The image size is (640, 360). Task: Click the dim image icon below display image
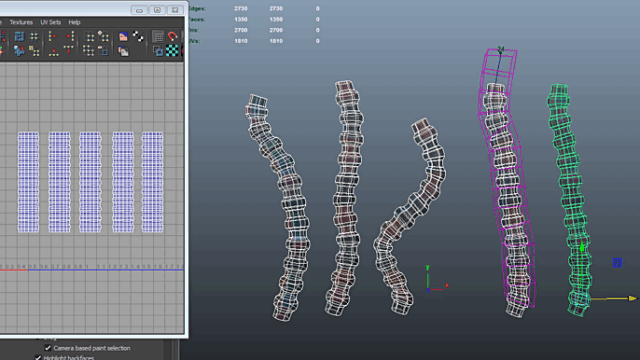click(123, 51)
